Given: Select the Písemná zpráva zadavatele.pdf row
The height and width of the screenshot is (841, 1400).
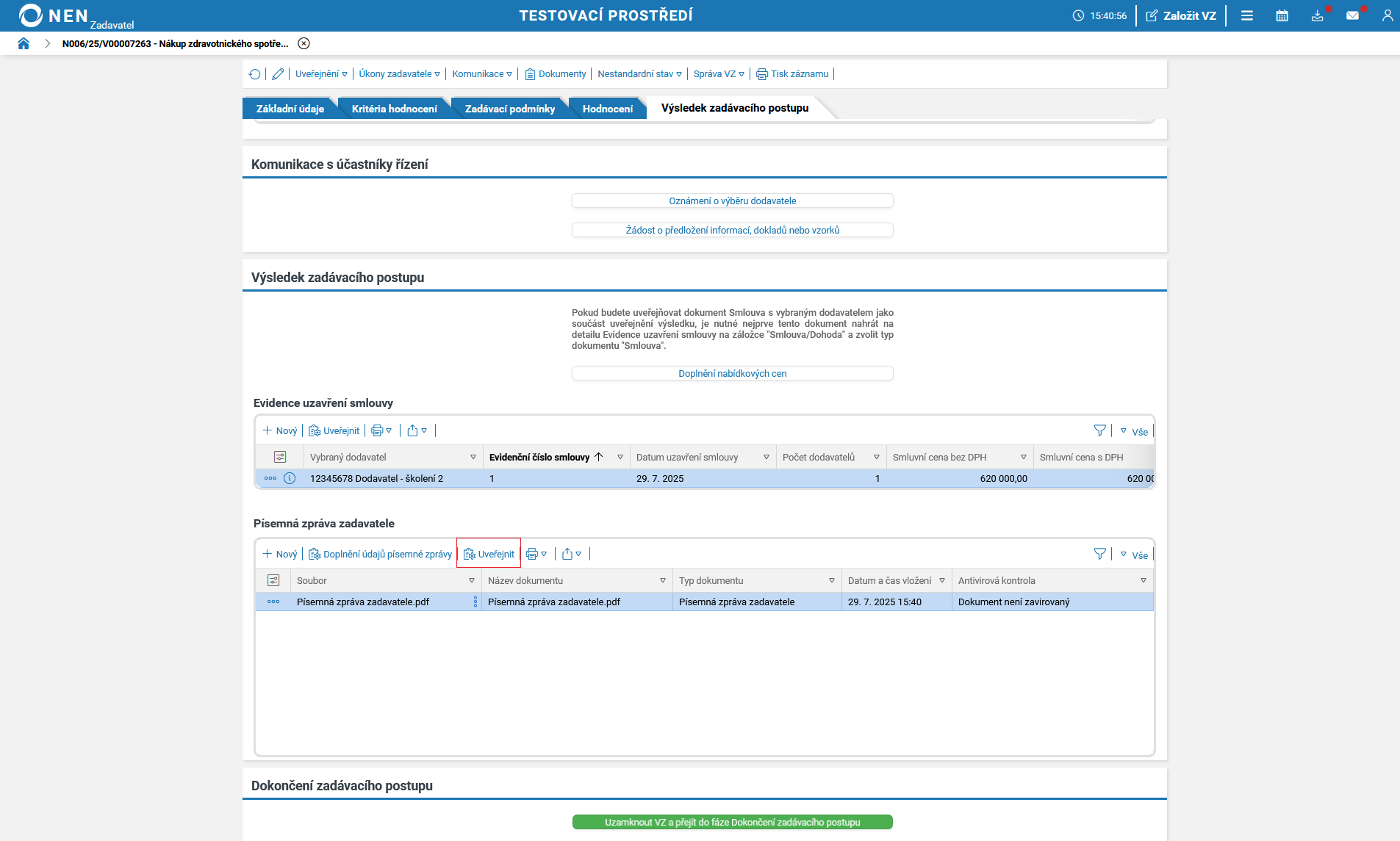Looking at the screenshot, I should pos(363,602).
